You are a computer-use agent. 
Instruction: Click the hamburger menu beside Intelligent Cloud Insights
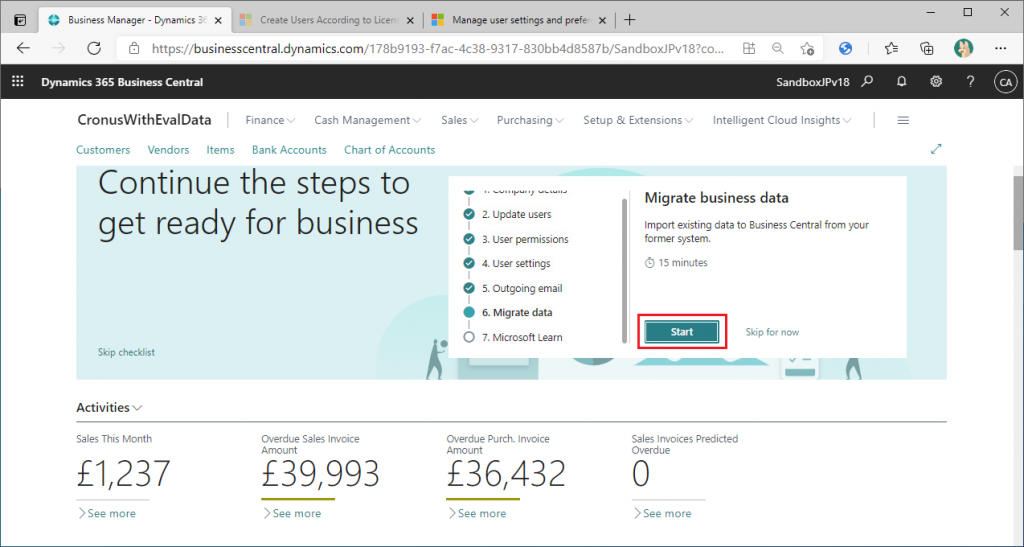tap(903, 120)
